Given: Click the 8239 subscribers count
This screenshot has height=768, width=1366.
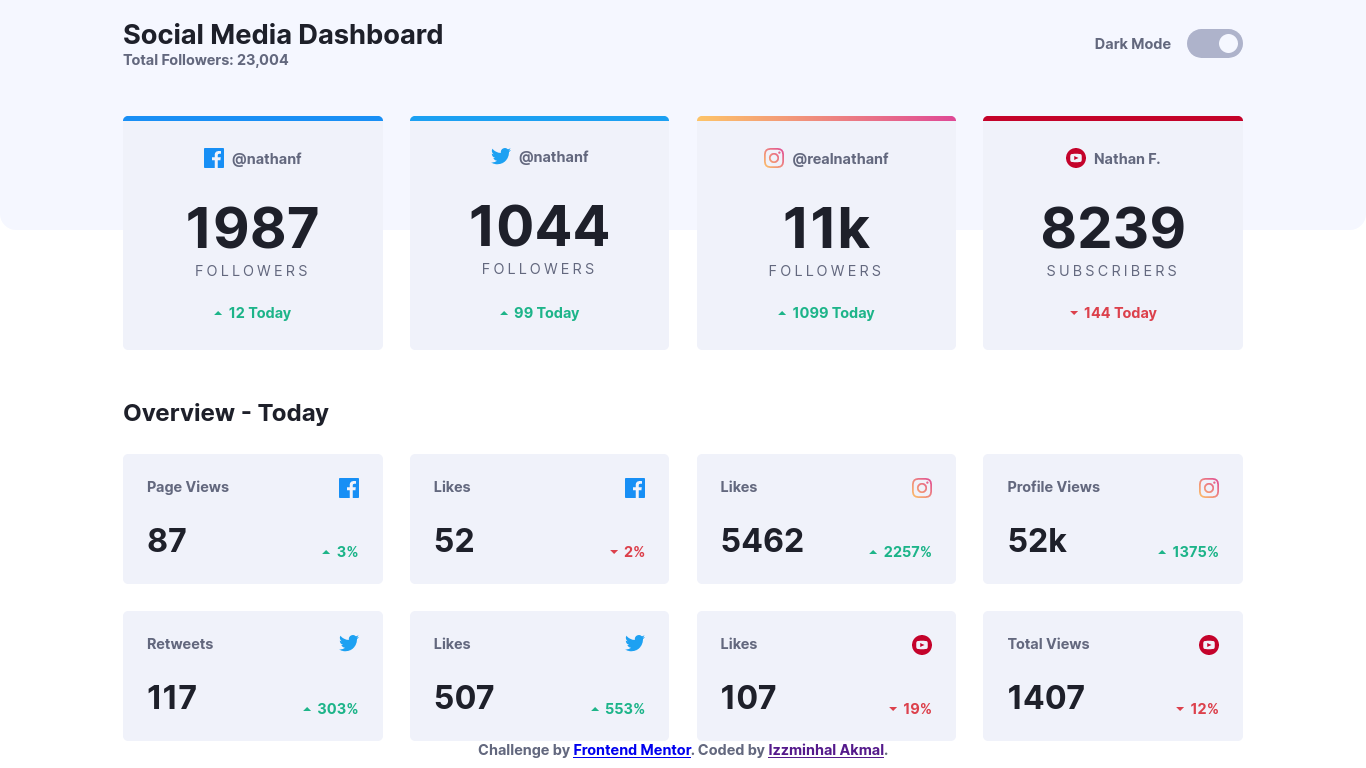Looking at the screenshot, I should coord(1113,228).
